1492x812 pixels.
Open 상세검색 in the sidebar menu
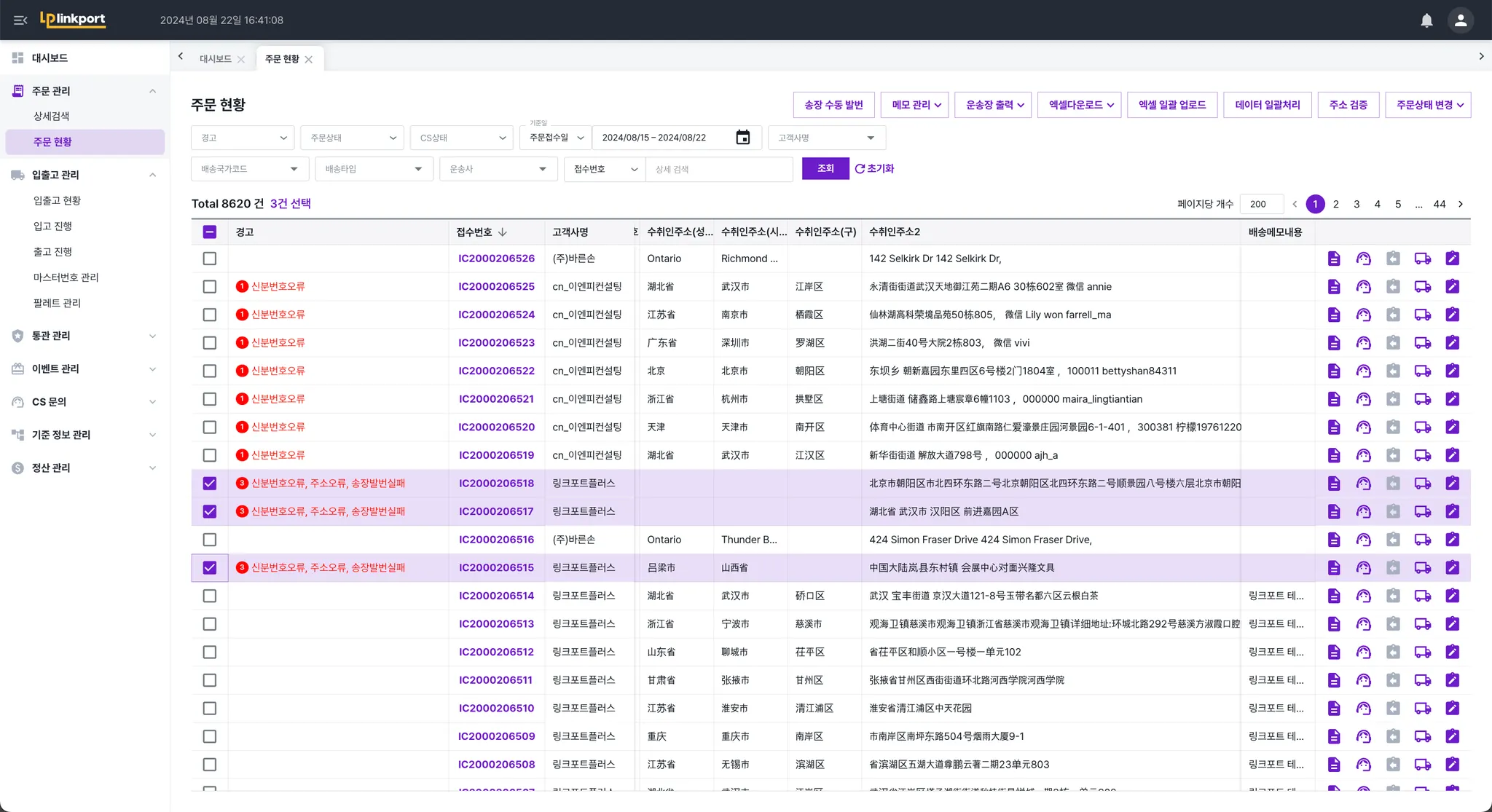[52, 117]
